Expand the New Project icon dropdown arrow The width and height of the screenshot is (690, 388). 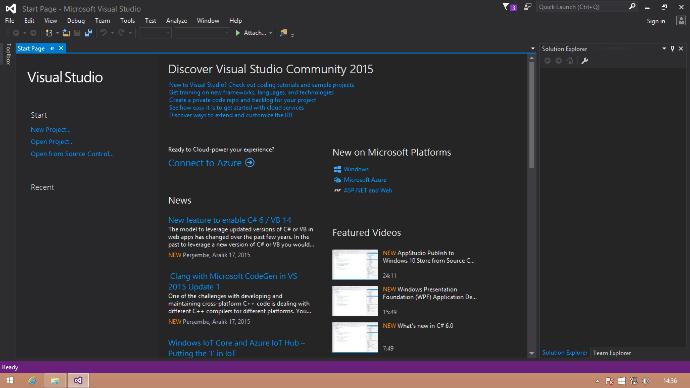pos(57,33)
